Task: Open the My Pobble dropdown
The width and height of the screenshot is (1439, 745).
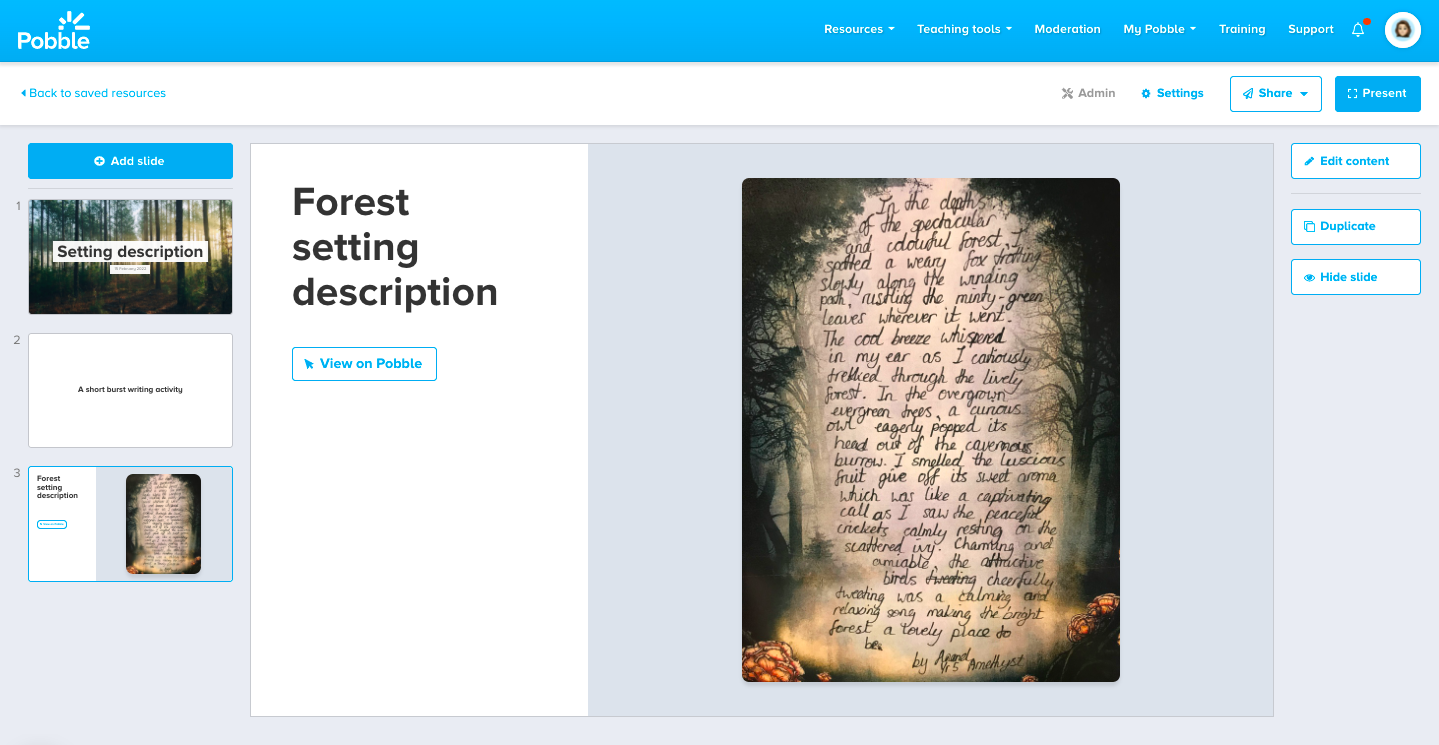Action: coord(1159,29)
